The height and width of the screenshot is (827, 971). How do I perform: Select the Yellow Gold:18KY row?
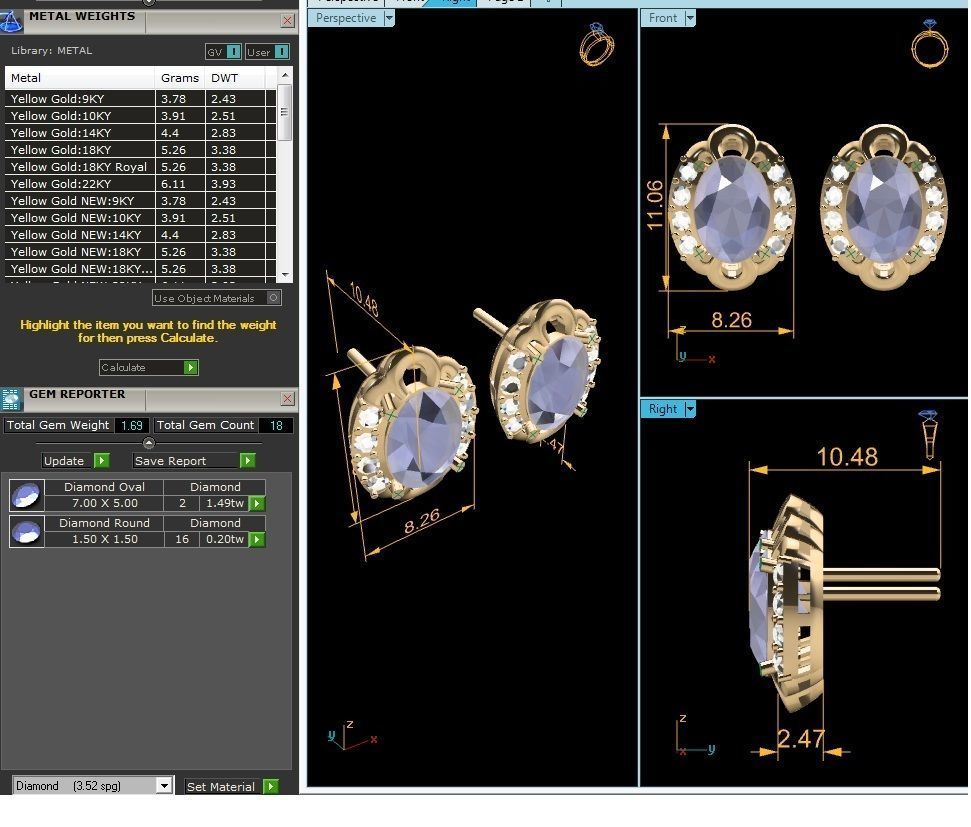(x=141, y=150)
